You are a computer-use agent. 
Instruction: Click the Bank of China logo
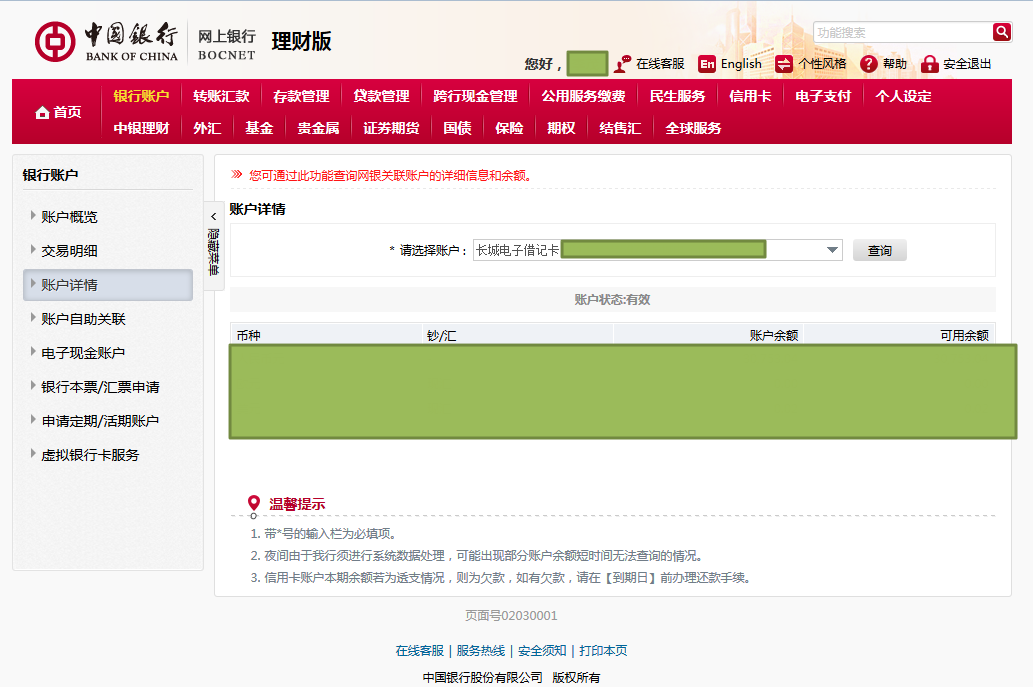(106, 42)
